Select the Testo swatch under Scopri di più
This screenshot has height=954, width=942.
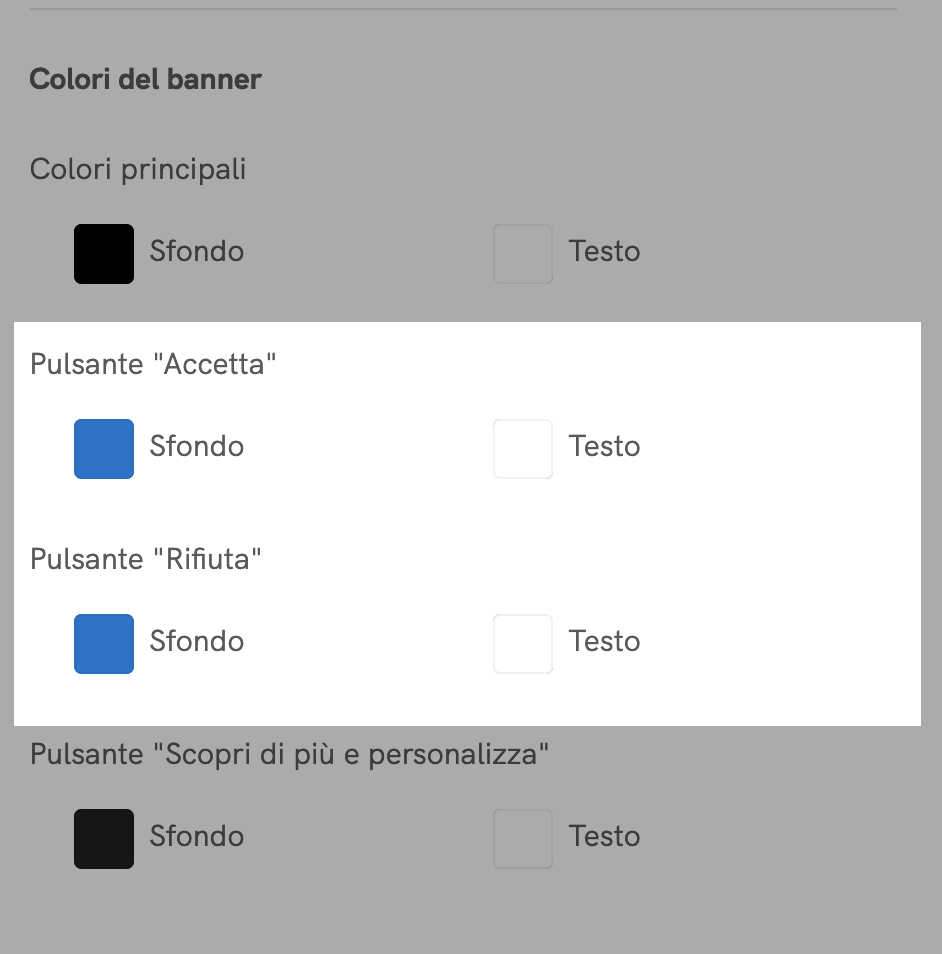[x=522, y=838]
